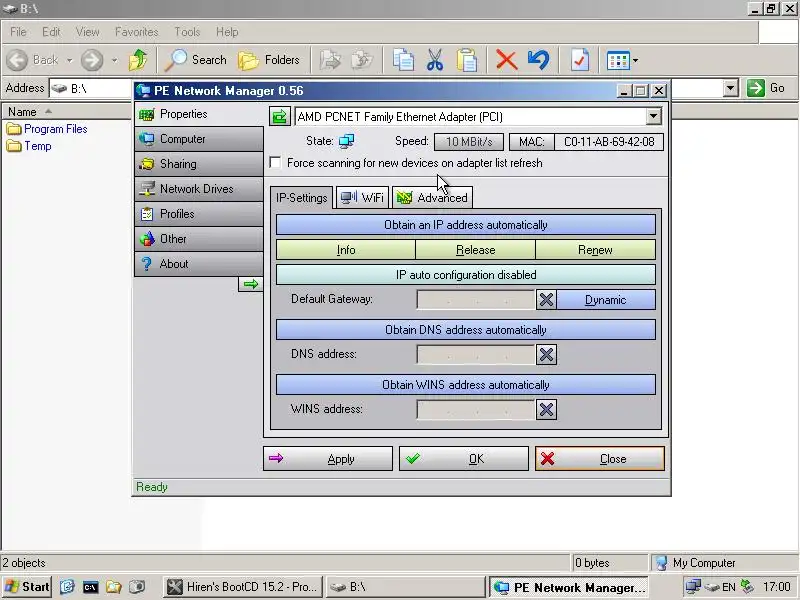This screenshot has width=800, height=600.
Task: Collapse sidebar using green arrow button
Action: tap(251, 284)
